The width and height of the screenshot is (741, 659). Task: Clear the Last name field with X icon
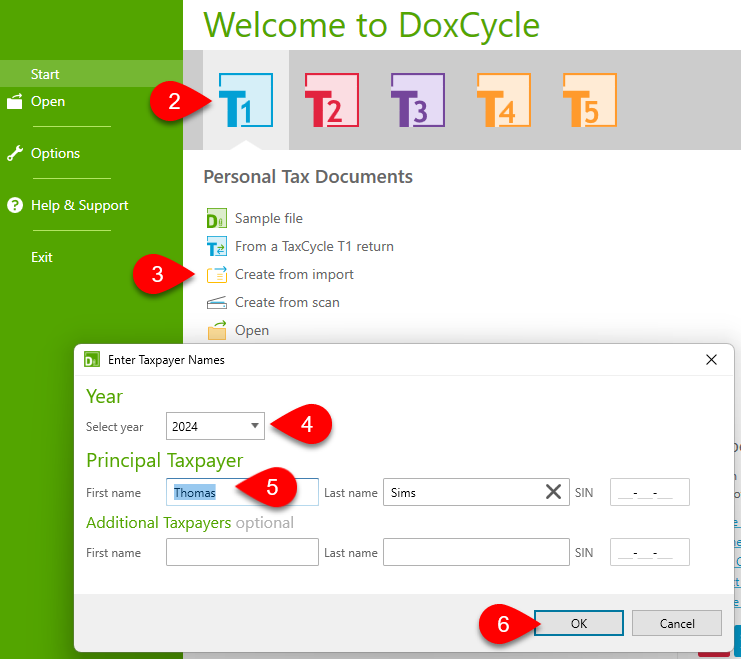(553, 492)
